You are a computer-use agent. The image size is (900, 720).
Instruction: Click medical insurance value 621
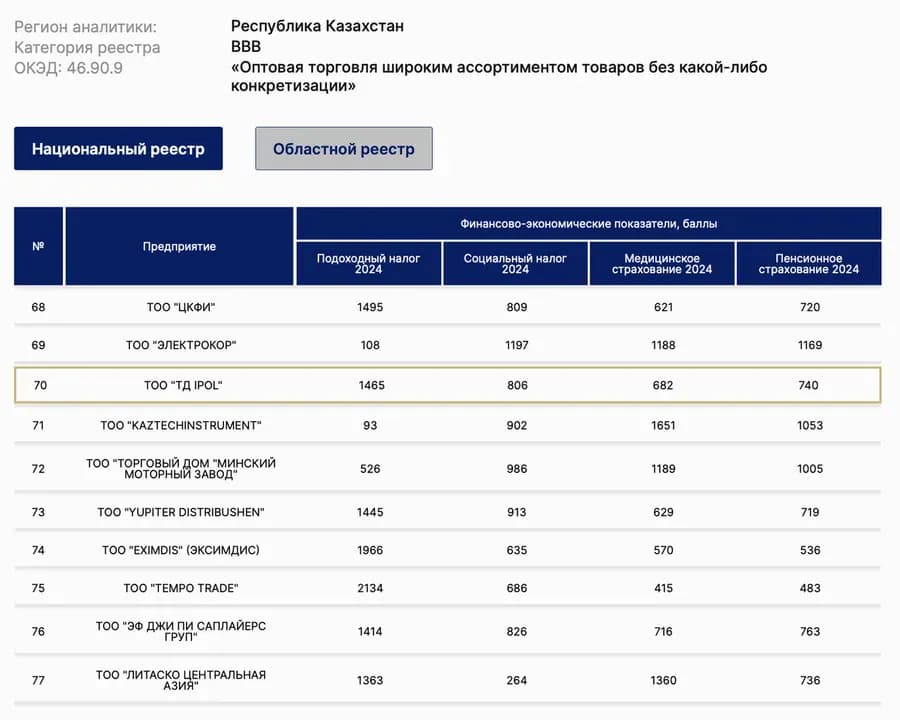coord(664,307)
